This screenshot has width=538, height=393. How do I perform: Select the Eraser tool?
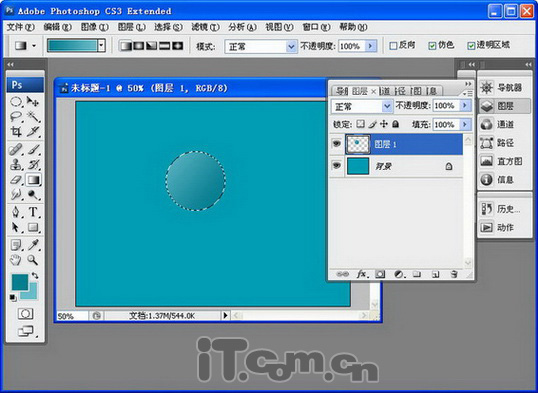pos(16,180)
